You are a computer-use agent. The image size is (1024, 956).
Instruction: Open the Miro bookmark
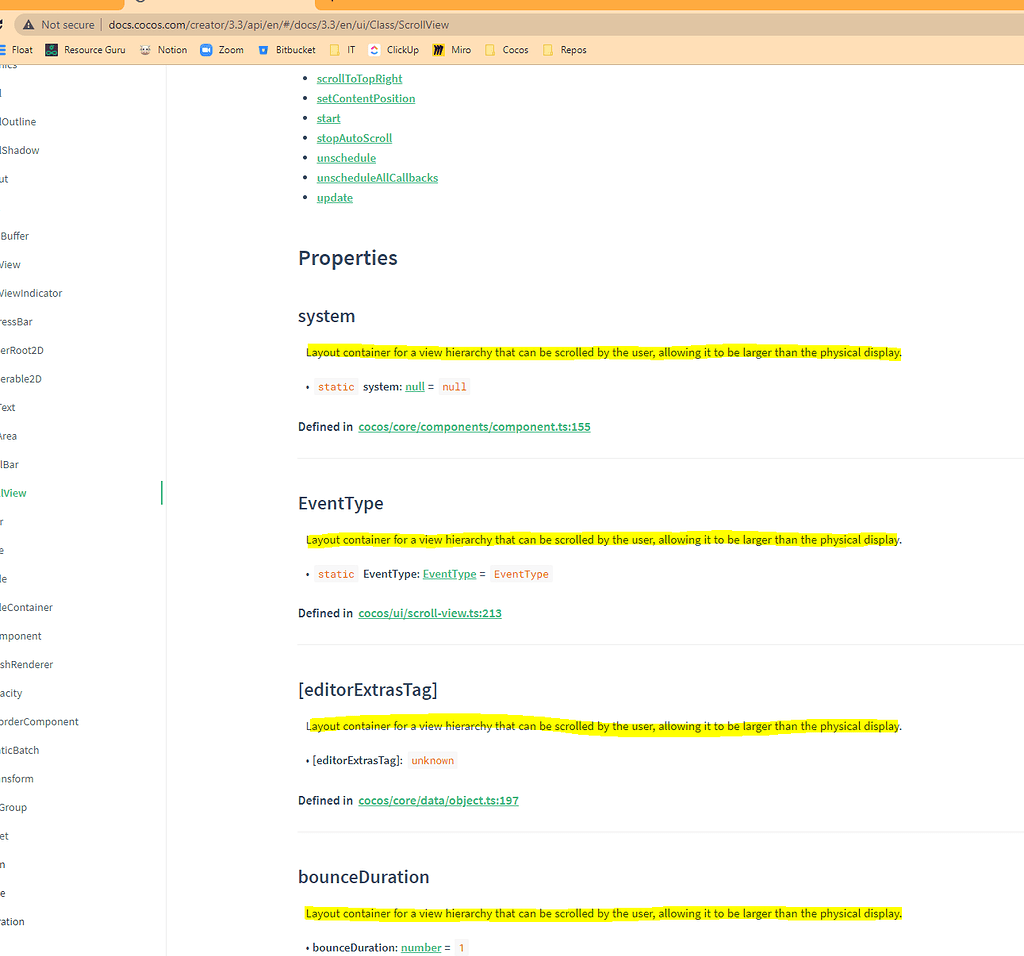[451, 50]
